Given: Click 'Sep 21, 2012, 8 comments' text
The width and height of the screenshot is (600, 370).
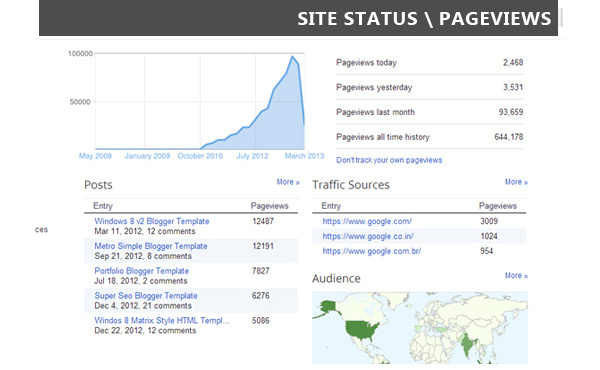Looking at the screenshot, I should click(x=143, y=256).
